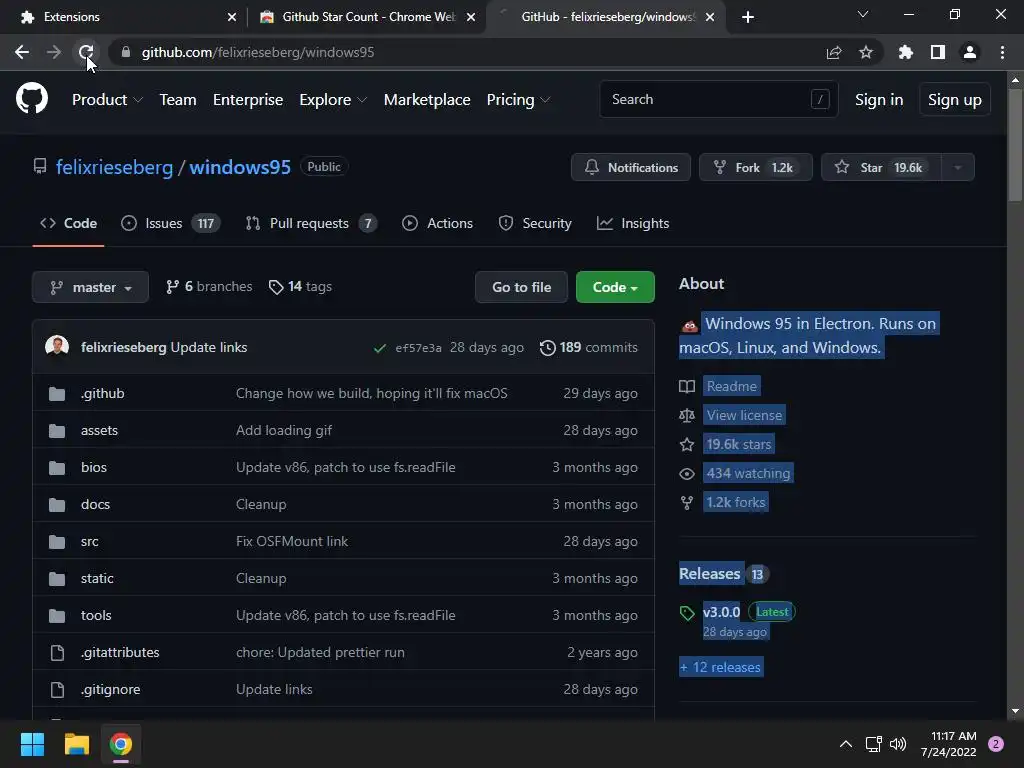The image size is (1024, 768).
Task: Open v3.0.0 latest release
Action: [x=721, y=613]
